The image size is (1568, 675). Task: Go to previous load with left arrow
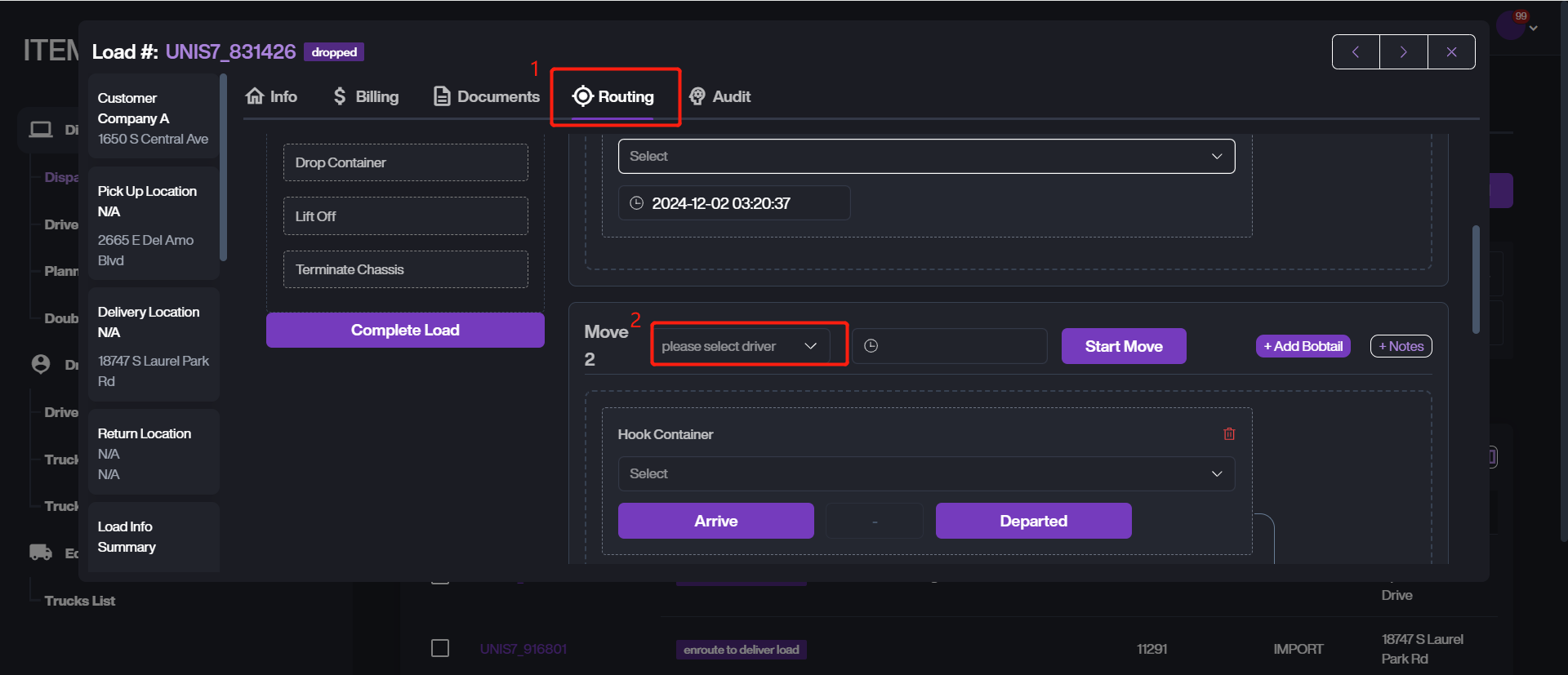pos(1356,52)
